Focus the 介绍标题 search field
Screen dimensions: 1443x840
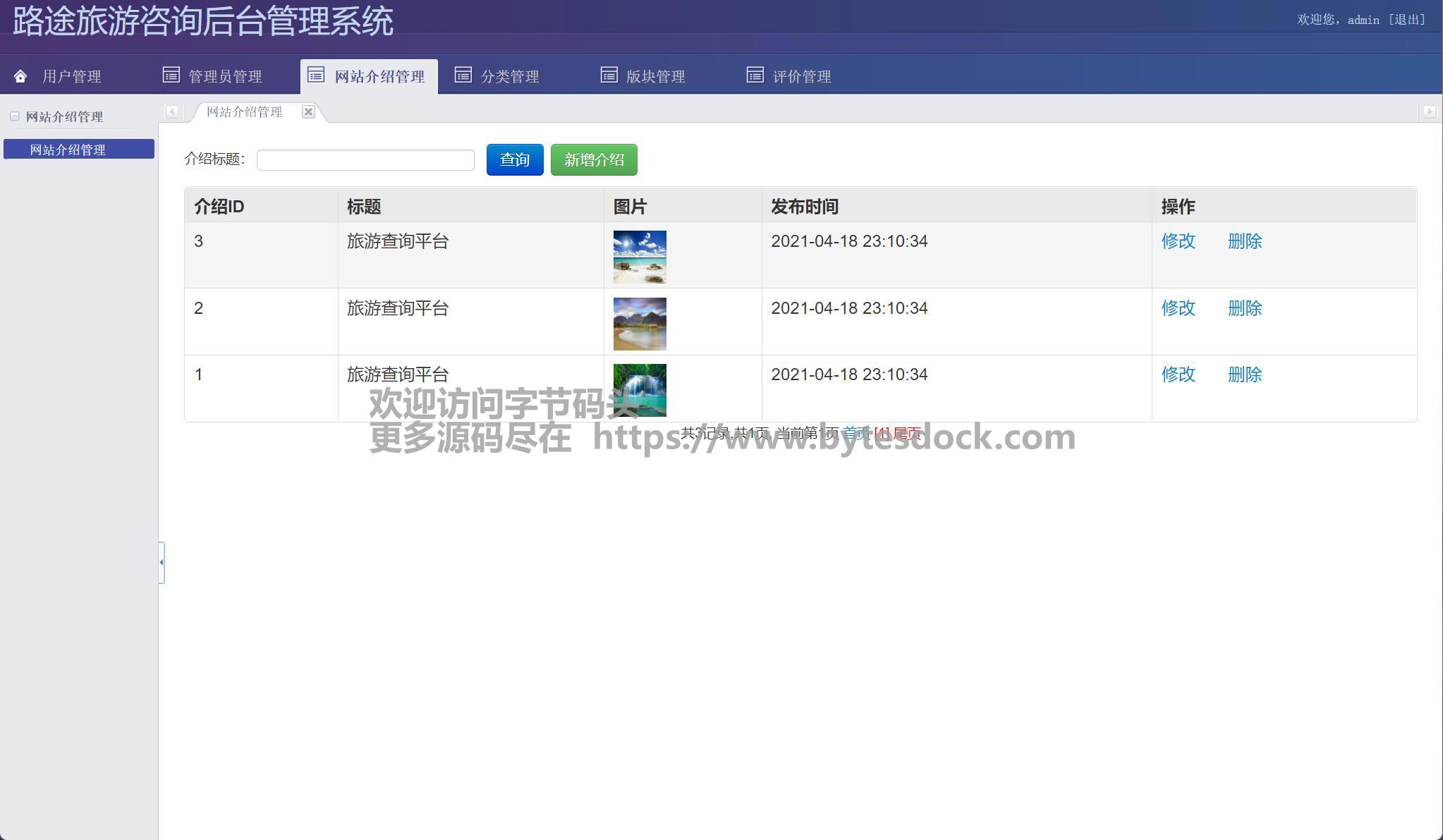click(x=365, y=160)
